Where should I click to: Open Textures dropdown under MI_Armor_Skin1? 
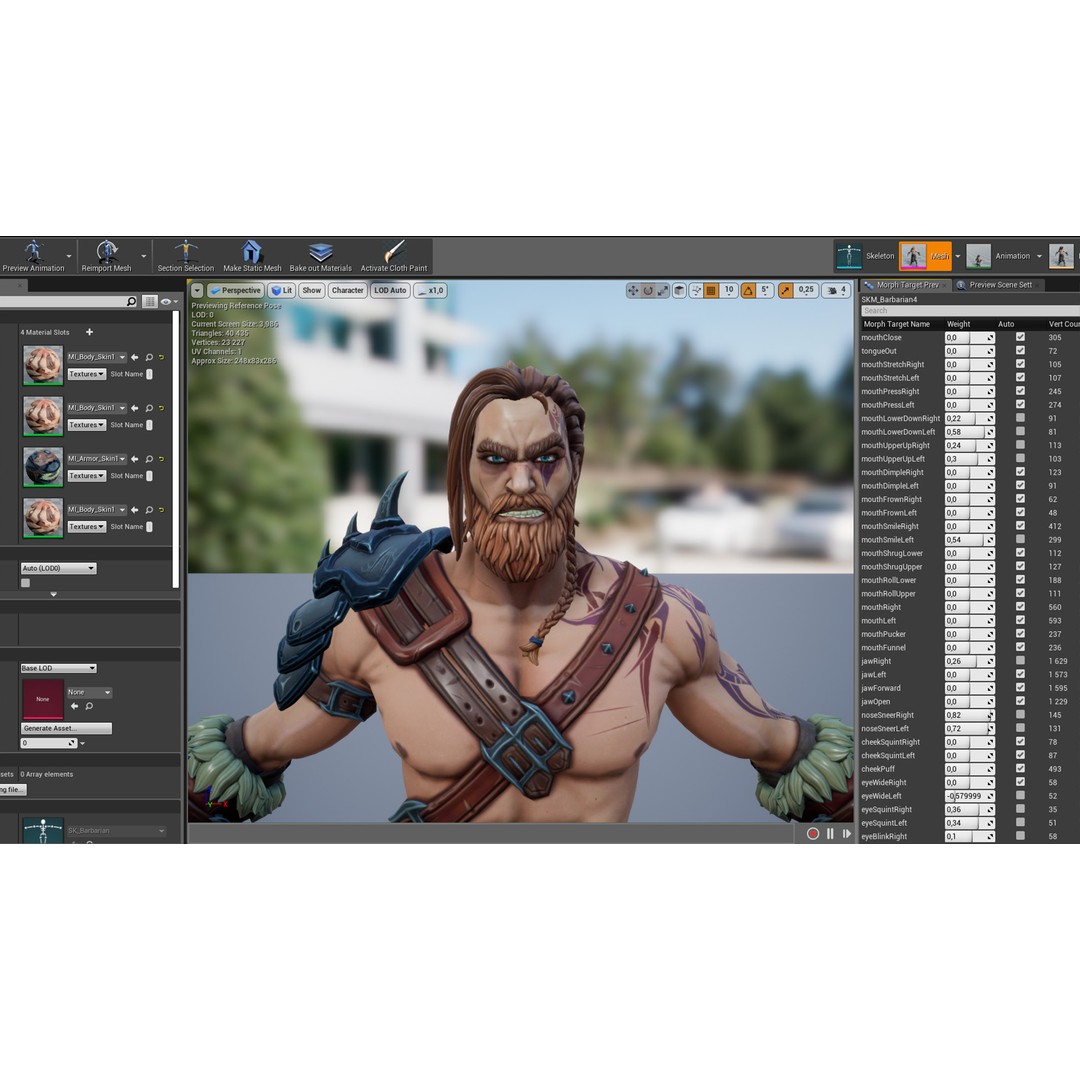pyautogui.click(x=86, y=476)
